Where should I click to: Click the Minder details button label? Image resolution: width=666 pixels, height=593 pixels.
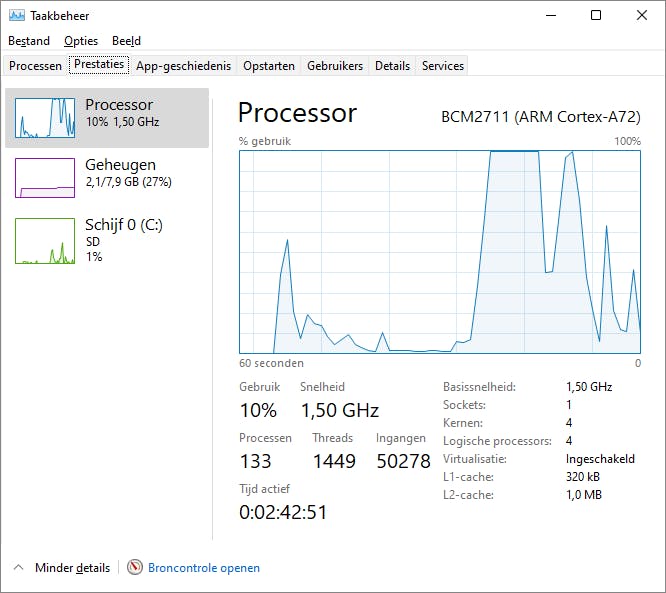point(72,568)
